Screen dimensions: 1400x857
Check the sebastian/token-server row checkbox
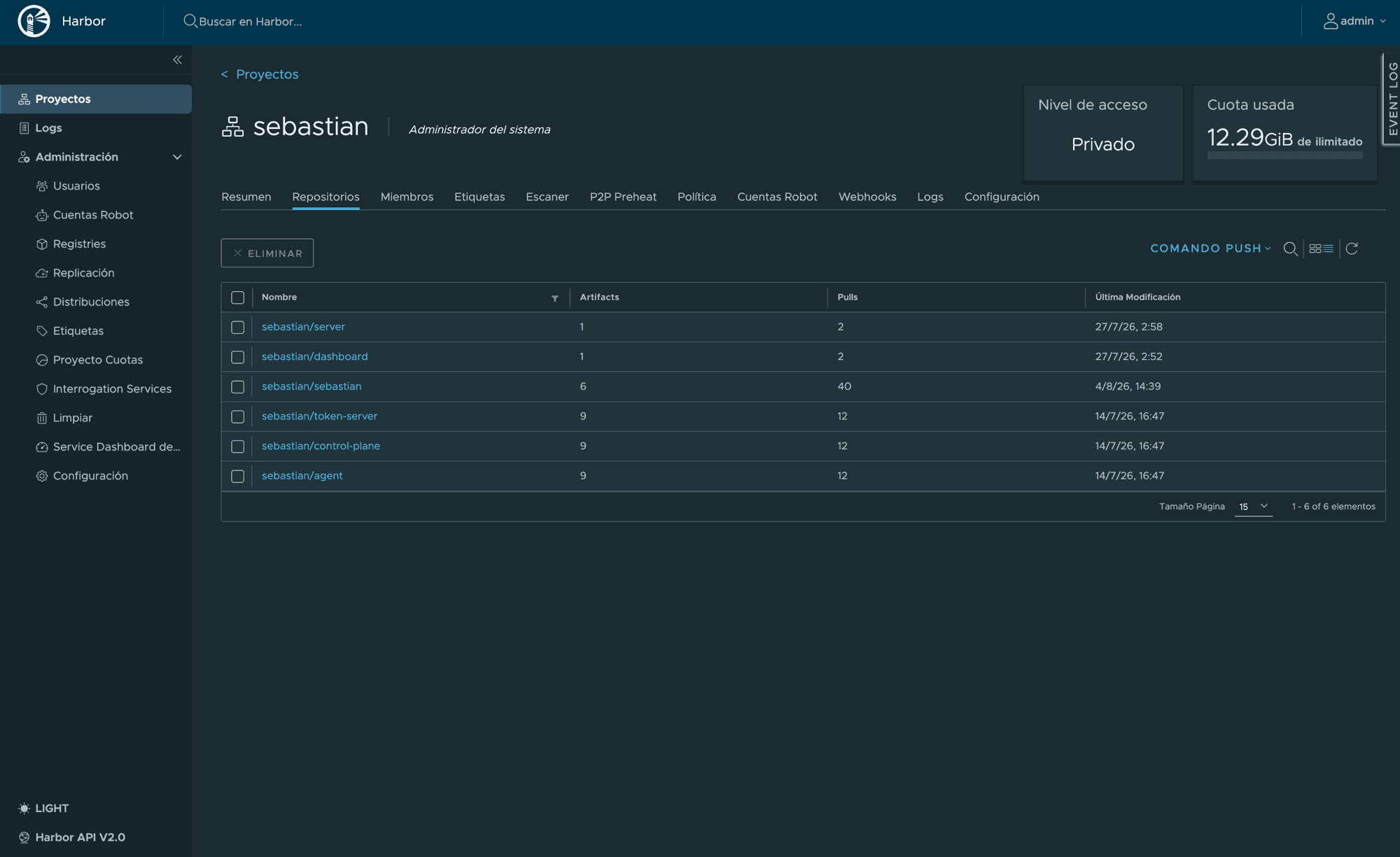[238, 417]
